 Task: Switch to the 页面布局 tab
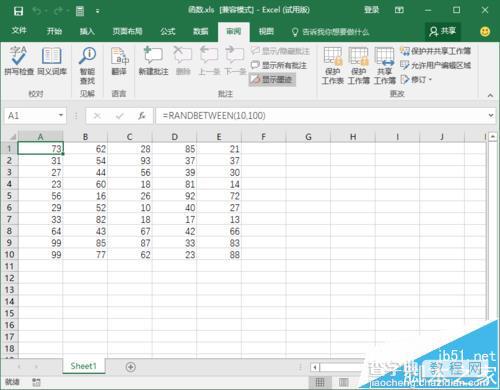click(127, 31)
